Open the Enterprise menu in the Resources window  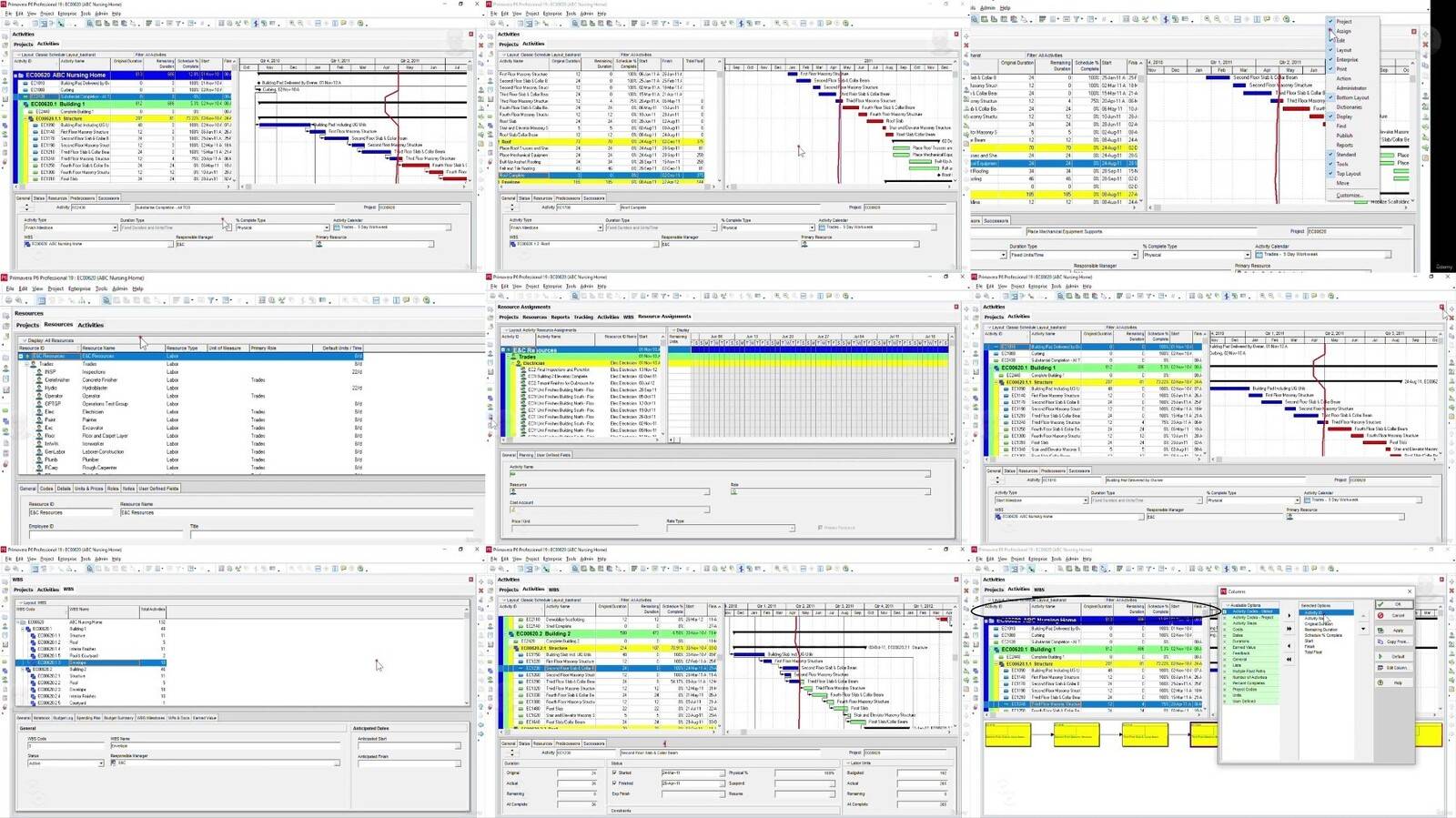pyautogui.click(x=79, y=288)
